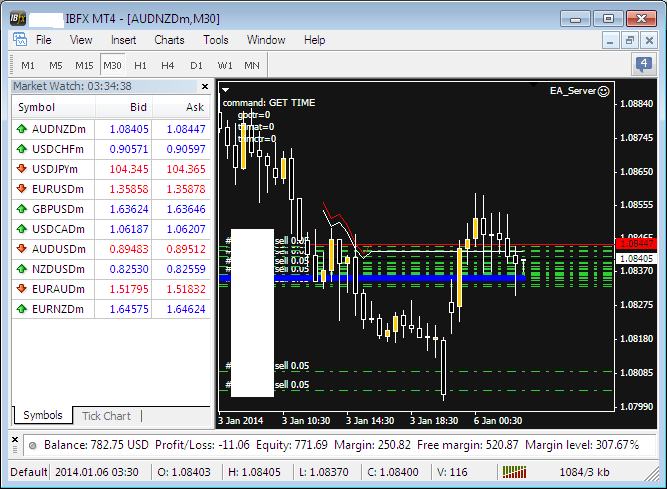Select GBPUSDm up-arrow icon in Market Watch
This screenshot has height=489, width=667.
pyautogui.click(x=22, y=209)
